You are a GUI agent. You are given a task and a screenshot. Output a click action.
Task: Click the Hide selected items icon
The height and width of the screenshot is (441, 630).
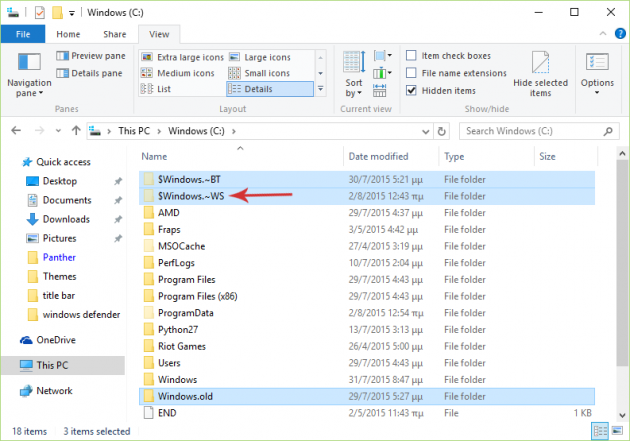540,73
